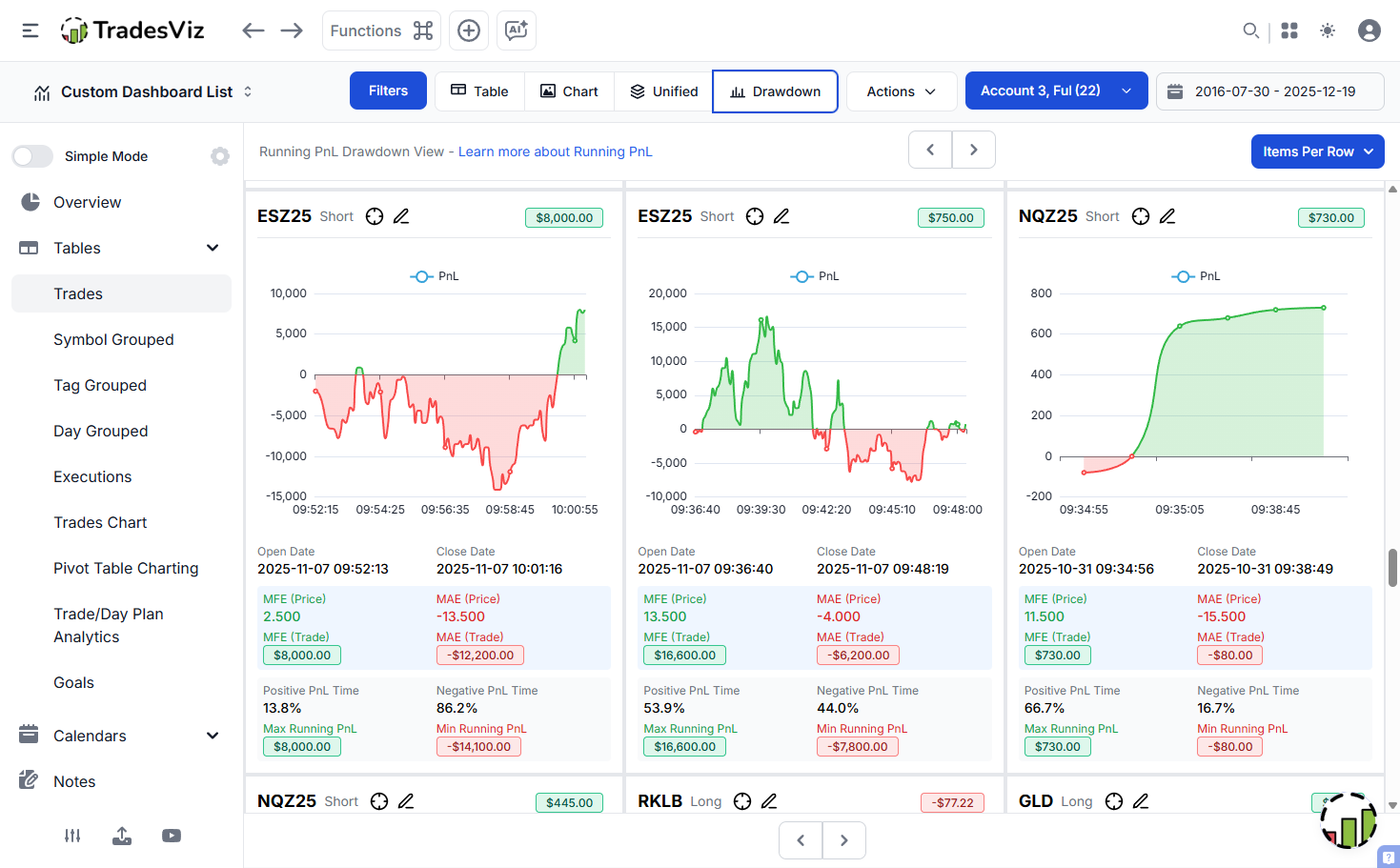The height and width of the screenshot is (868, 1400).
Task: Open the crosshair target icon on NQZ25 card
Action: (x=1140, y=216)
